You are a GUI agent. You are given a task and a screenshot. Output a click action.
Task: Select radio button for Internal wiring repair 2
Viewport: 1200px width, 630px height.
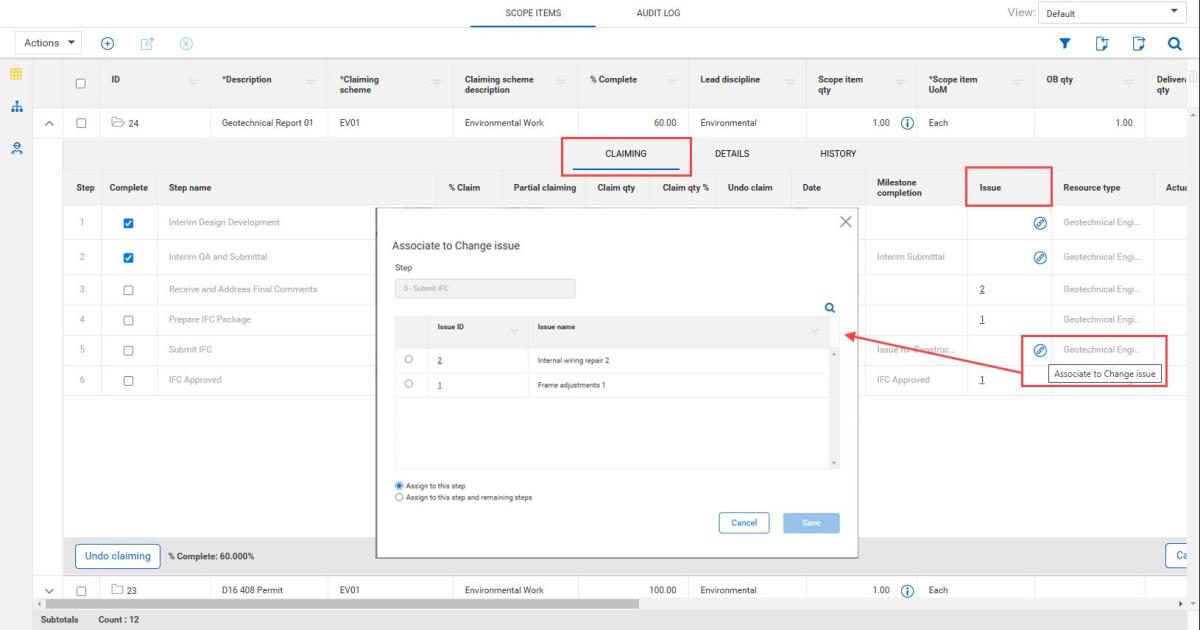point(409,359)
